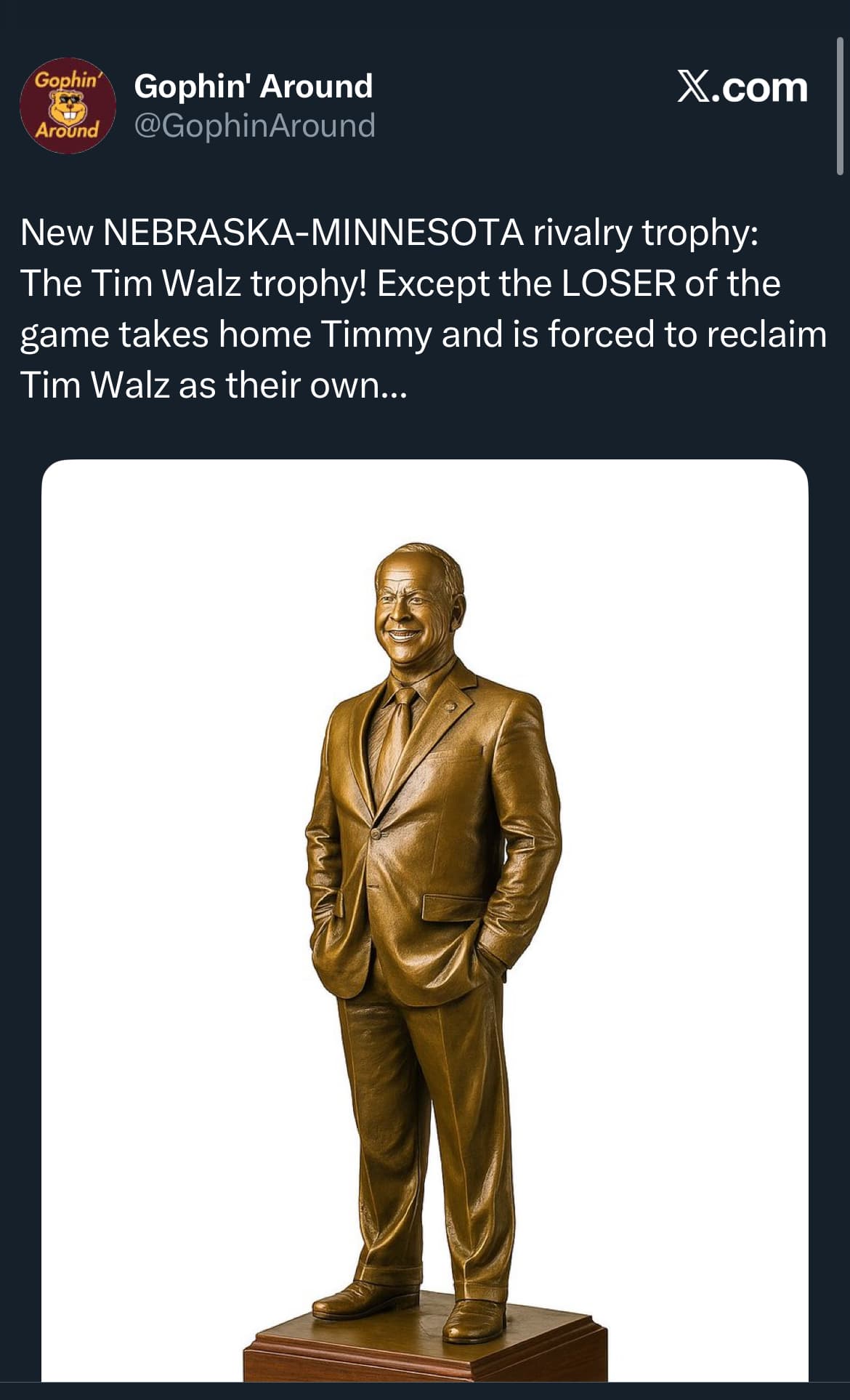This screenshot has height=1400, width=850.
Task: Open the @GophinAround handle link
Action: [254, 126]
